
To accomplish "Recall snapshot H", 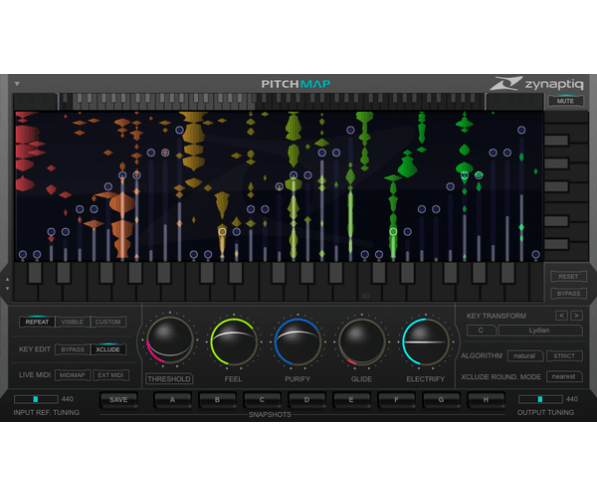I will (486, 400).
